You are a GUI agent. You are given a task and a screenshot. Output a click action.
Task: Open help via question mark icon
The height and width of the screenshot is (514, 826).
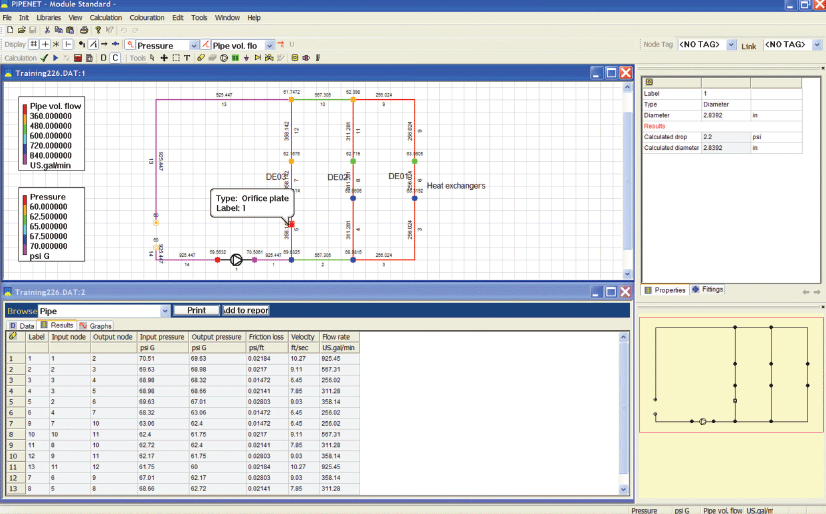point(98,31)
